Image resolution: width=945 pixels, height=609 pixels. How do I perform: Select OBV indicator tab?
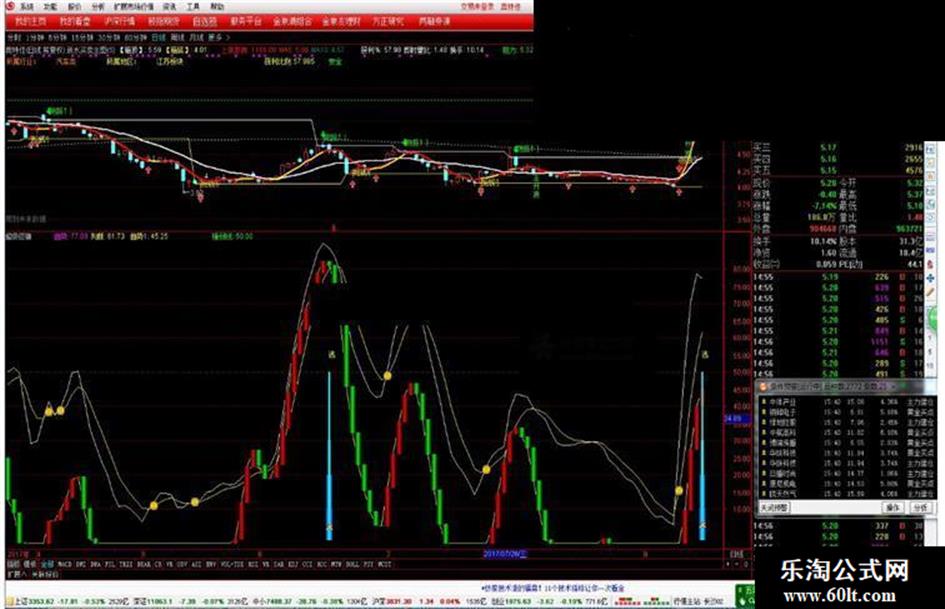click(x=182, y=564)
